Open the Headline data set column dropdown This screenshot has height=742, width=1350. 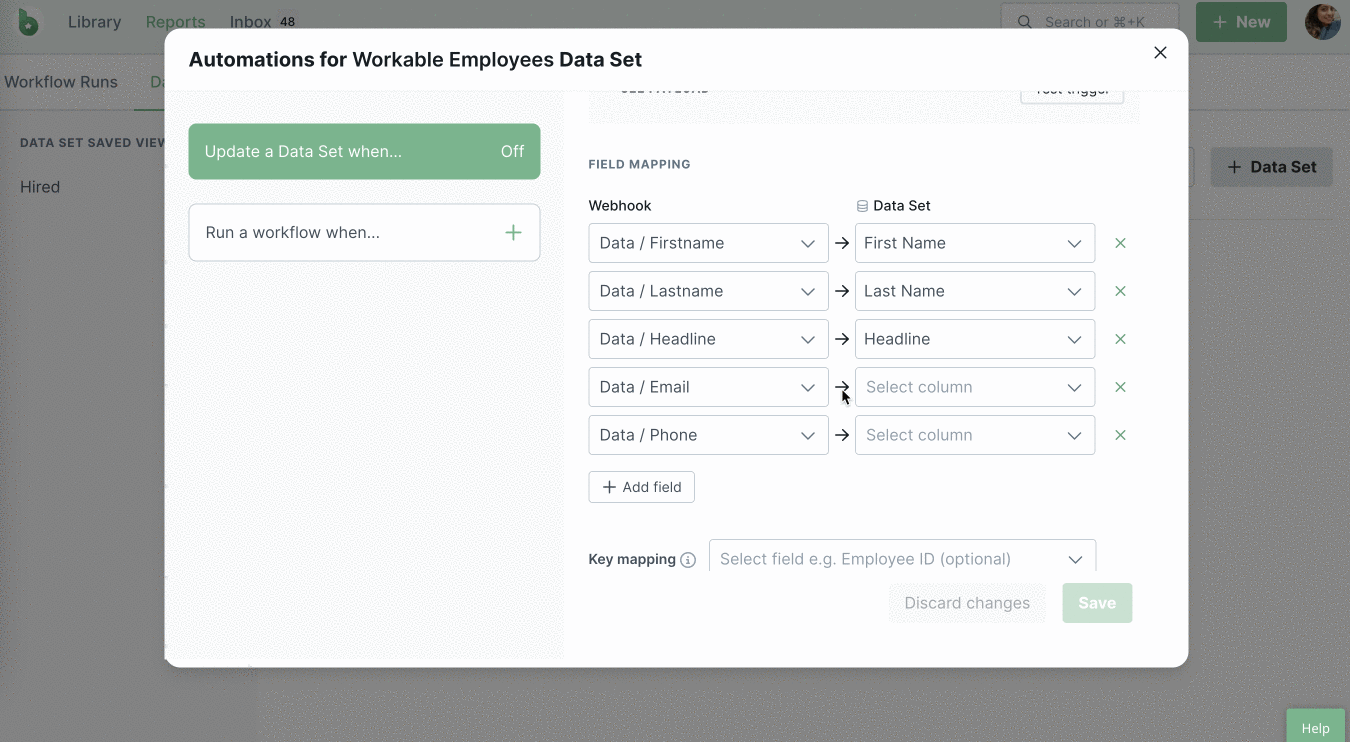pos(975,339)
